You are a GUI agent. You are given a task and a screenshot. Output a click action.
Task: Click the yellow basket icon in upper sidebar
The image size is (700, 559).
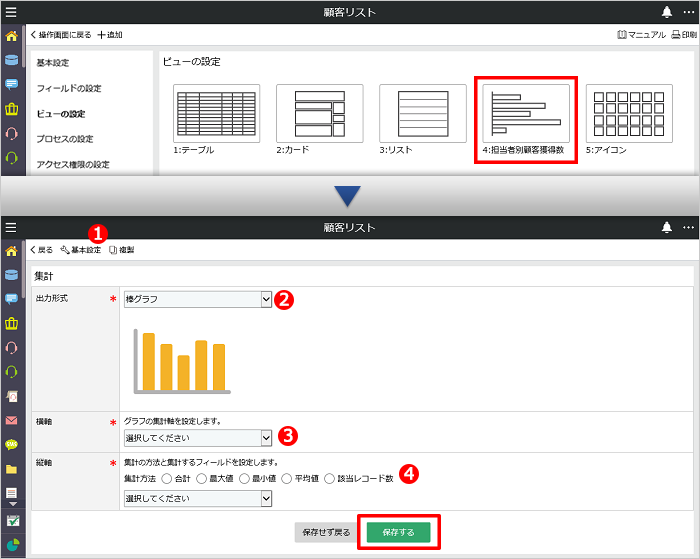point(12,108)
